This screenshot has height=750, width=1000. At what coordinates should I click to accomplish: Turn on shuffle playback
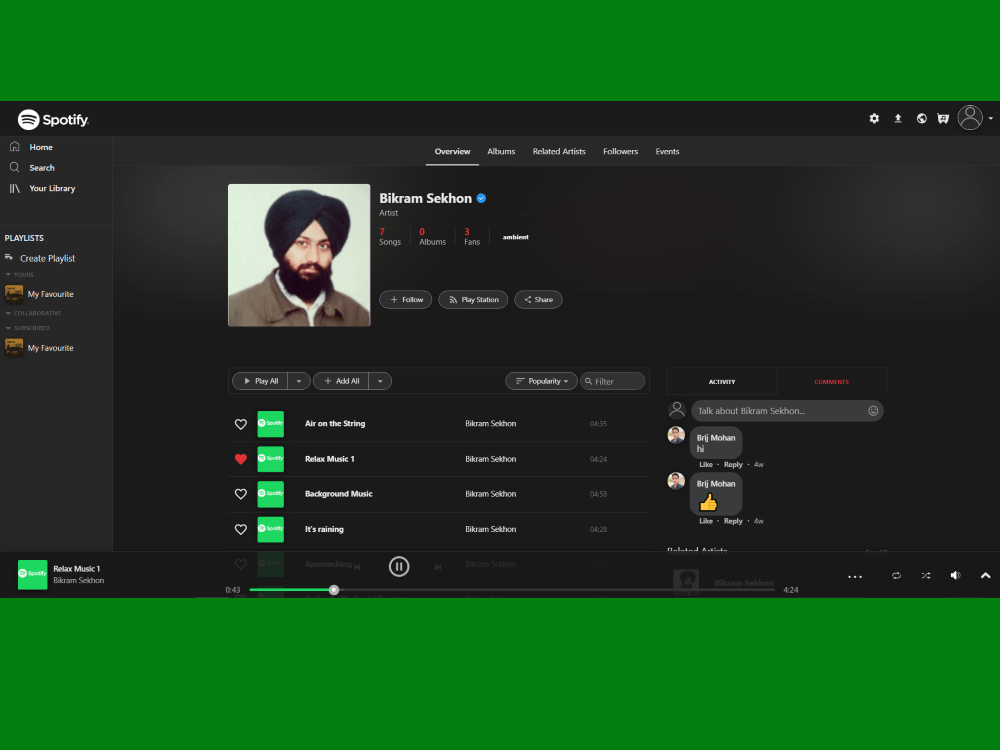coord(926,576)
